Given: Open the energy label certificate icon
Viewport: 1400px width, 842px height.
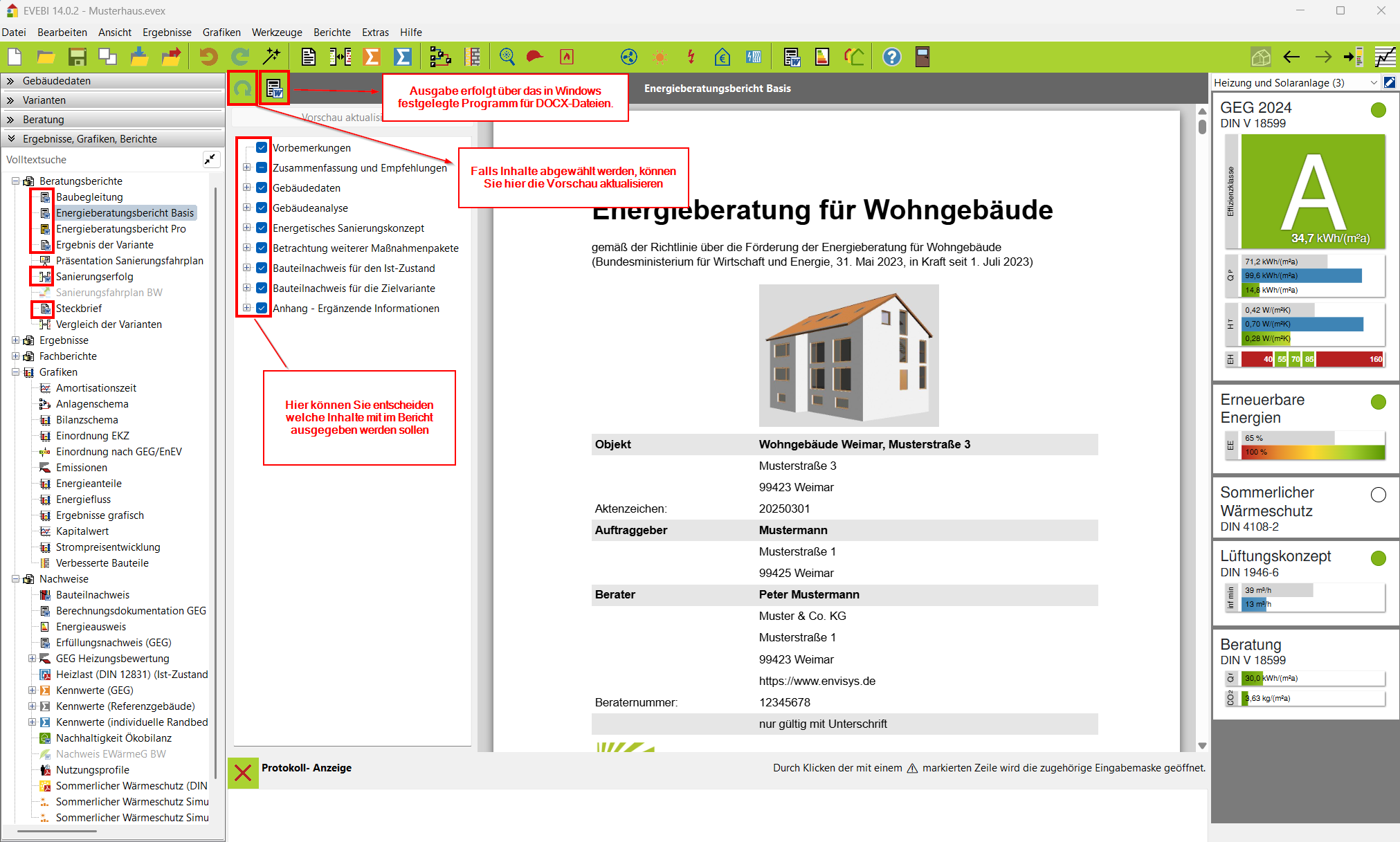Looking at the screenshot, I should tap(822, 57).
